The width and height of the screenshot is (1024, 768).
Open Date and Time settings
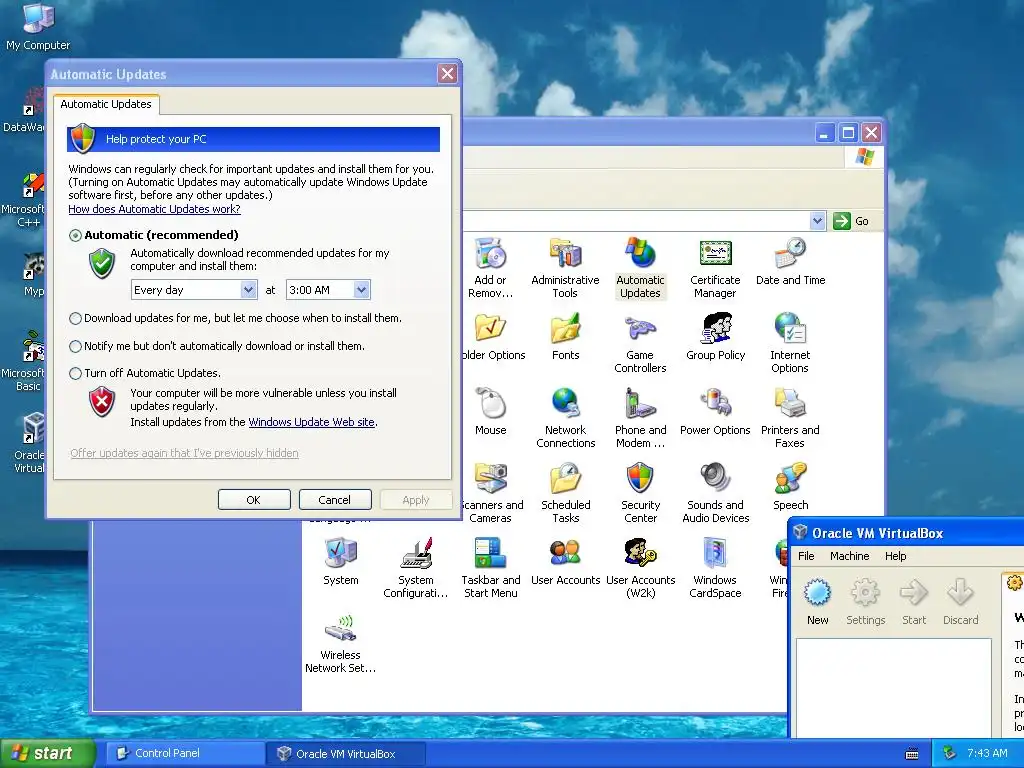[790, 263]
